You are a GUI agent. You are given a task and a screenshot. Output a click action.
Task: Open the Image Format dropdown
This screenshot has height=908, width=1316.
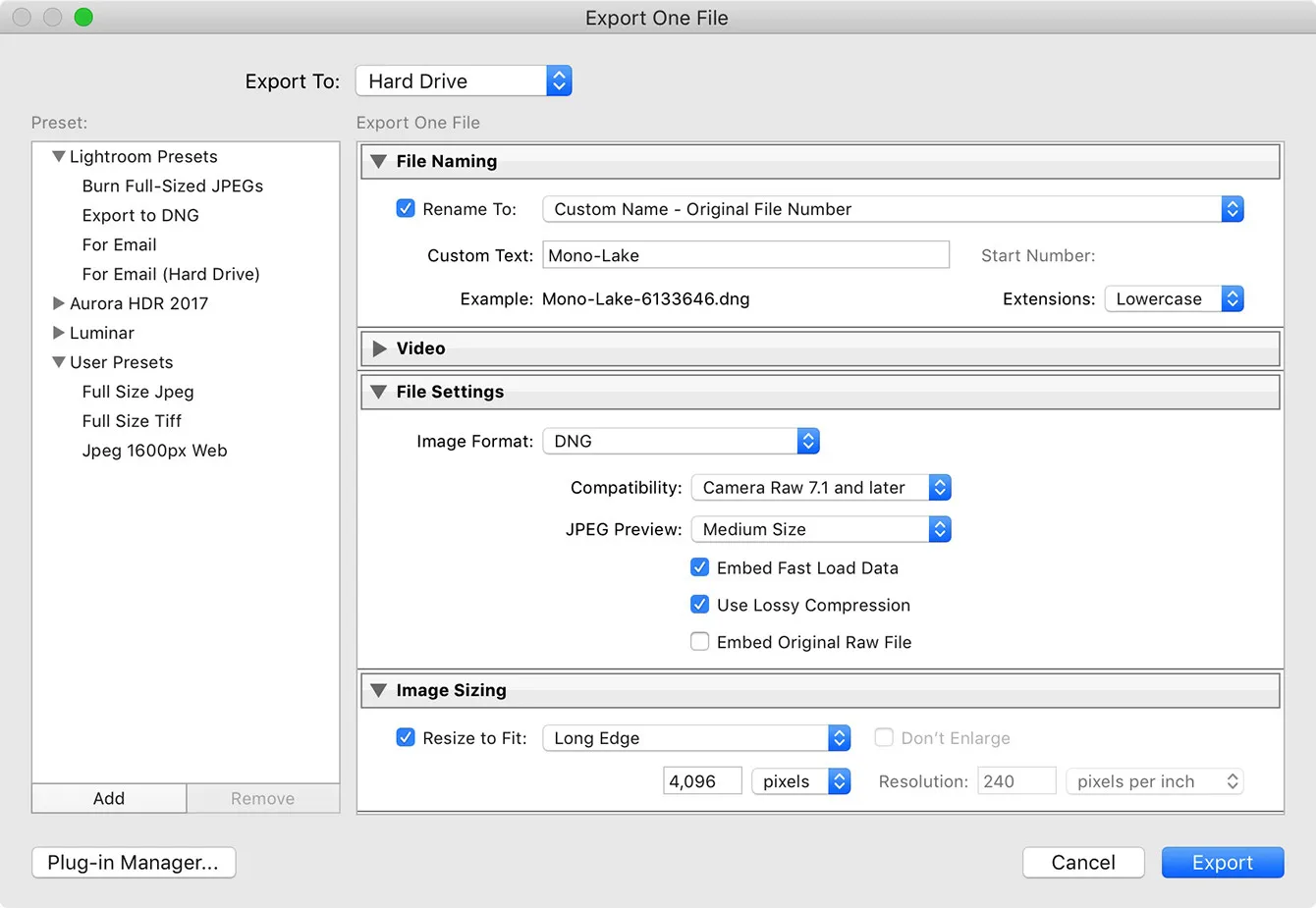pos(682,442)
